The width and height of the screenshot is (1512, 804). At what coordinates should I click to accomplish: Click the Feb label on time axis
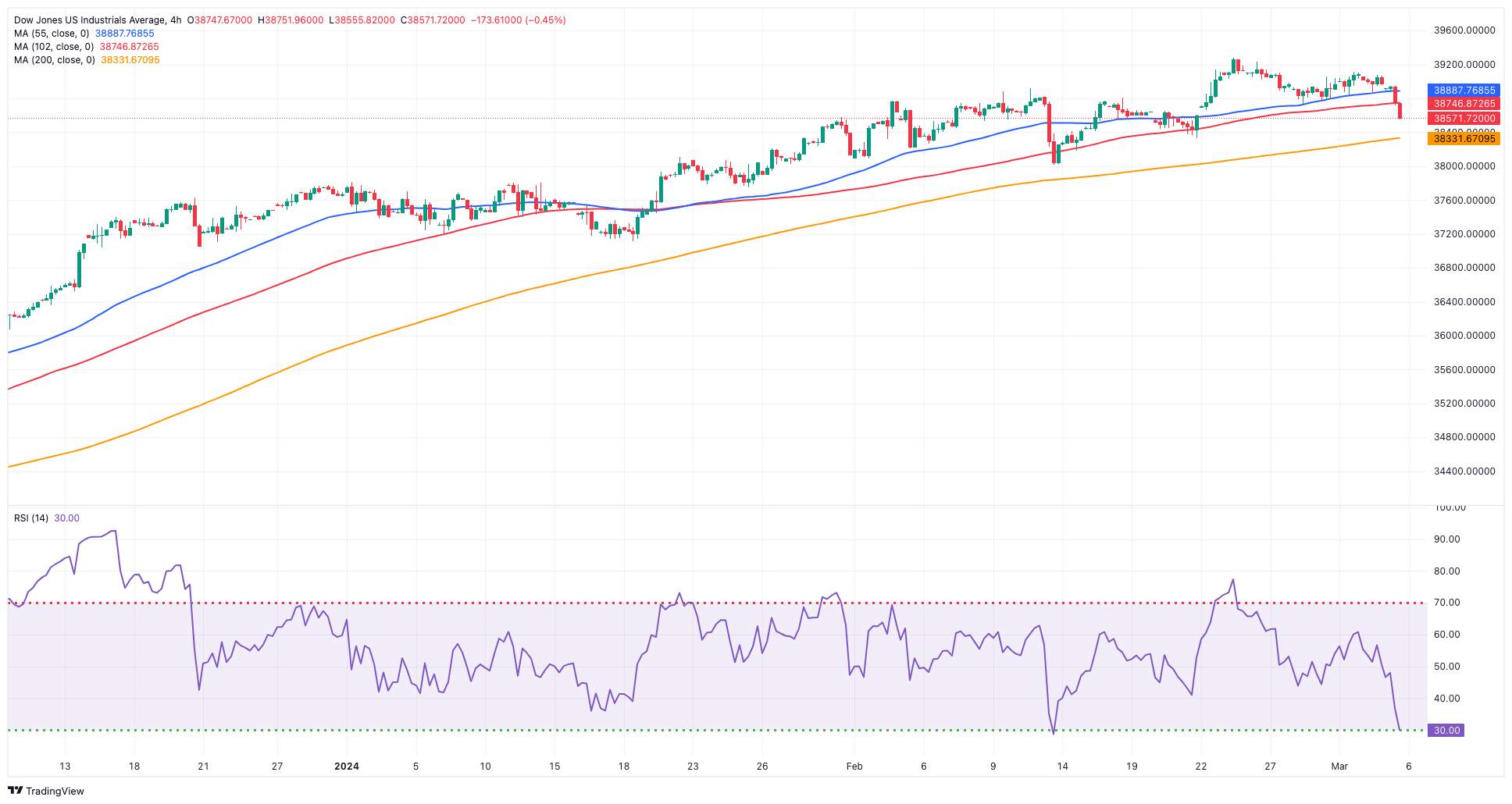tap(854, 767)
